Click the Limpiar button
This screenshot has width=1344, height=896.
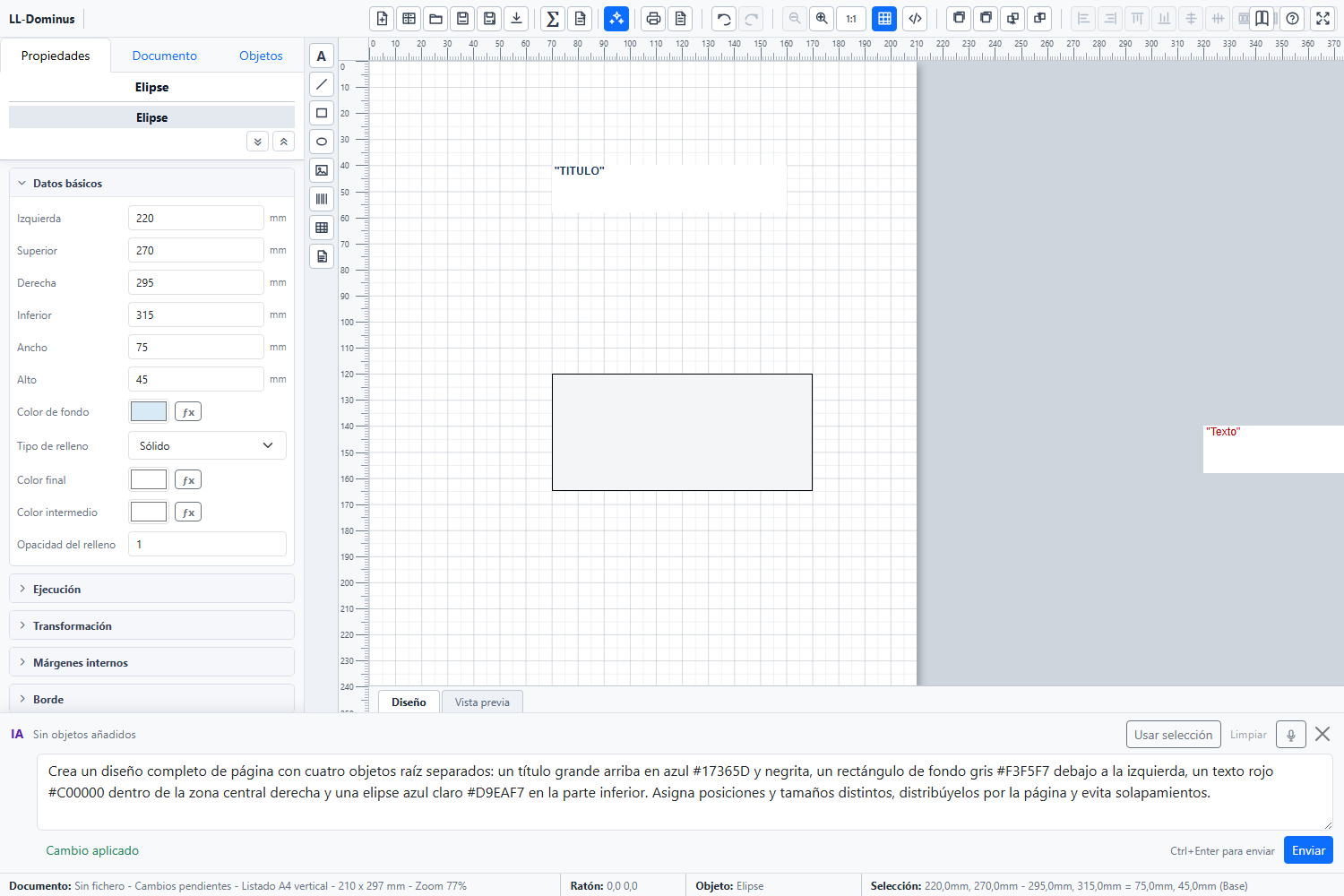(1248, 735)
